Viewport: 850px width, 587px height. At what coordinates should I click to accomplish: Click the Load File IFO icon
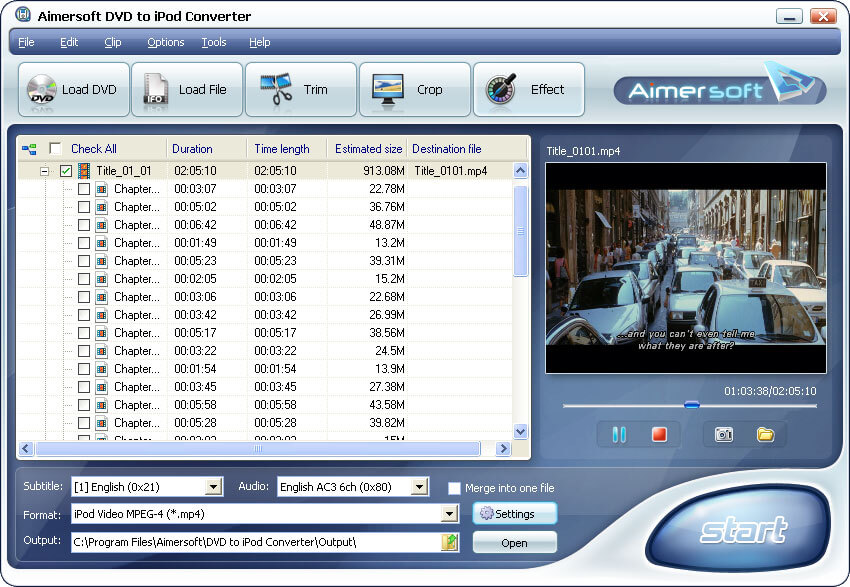(x=156, y=90)
